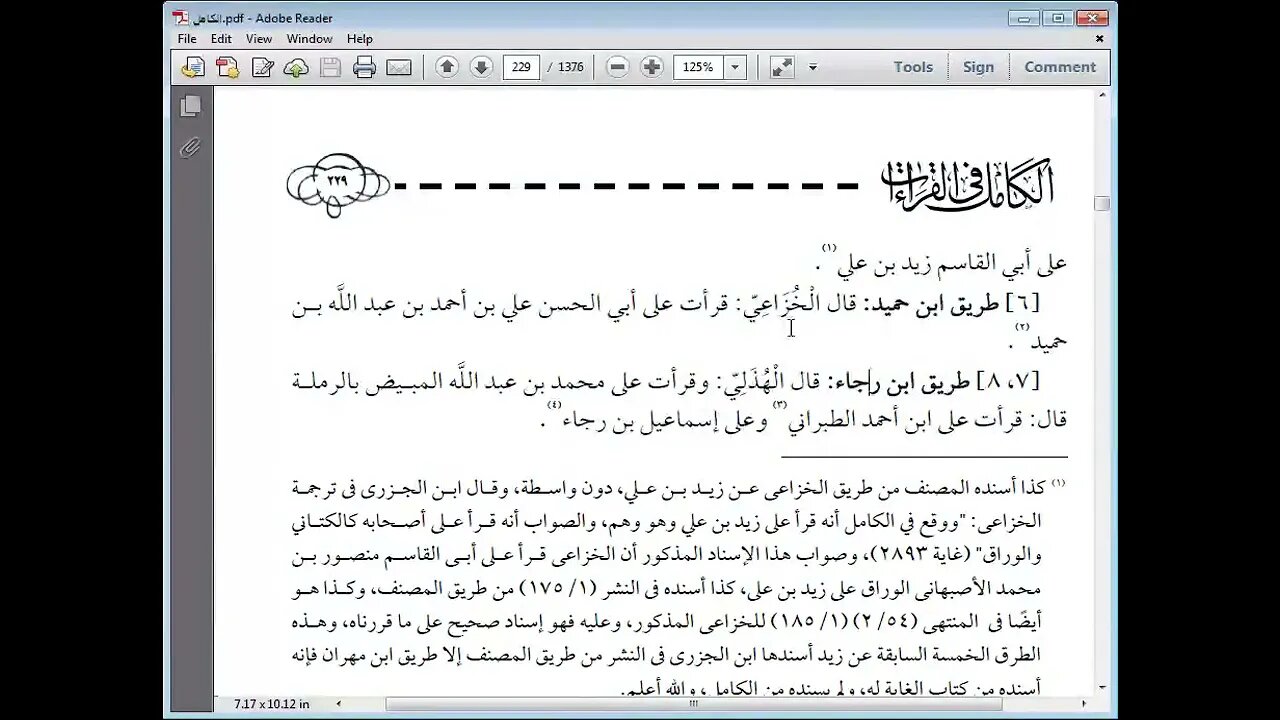Click the zoom out minus button
Image resolution: width=1280 pixels, height=720 pixels.
coord(618,67)
